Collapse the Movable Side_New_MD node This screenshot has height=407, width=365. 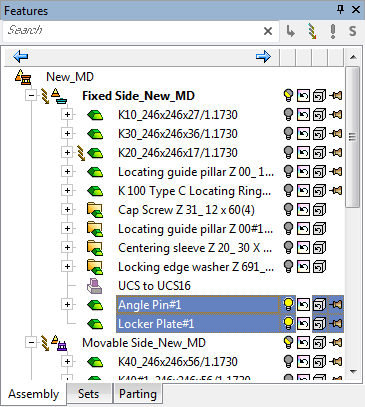tap(31, 343)
